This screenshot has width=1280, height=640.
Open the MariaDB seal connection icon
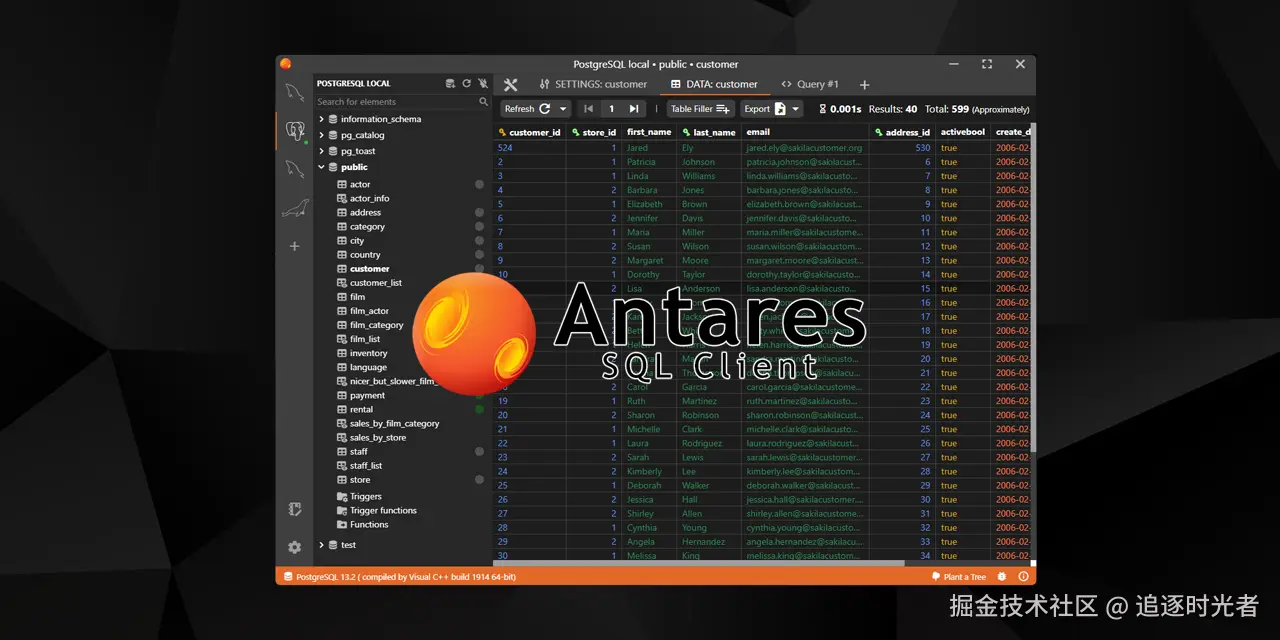[294, 208]
